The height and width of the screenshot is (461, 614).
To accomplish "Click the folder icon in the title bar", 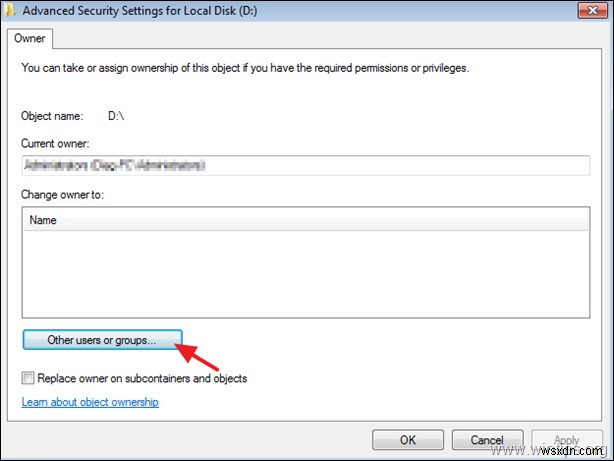I will point(7,9).
